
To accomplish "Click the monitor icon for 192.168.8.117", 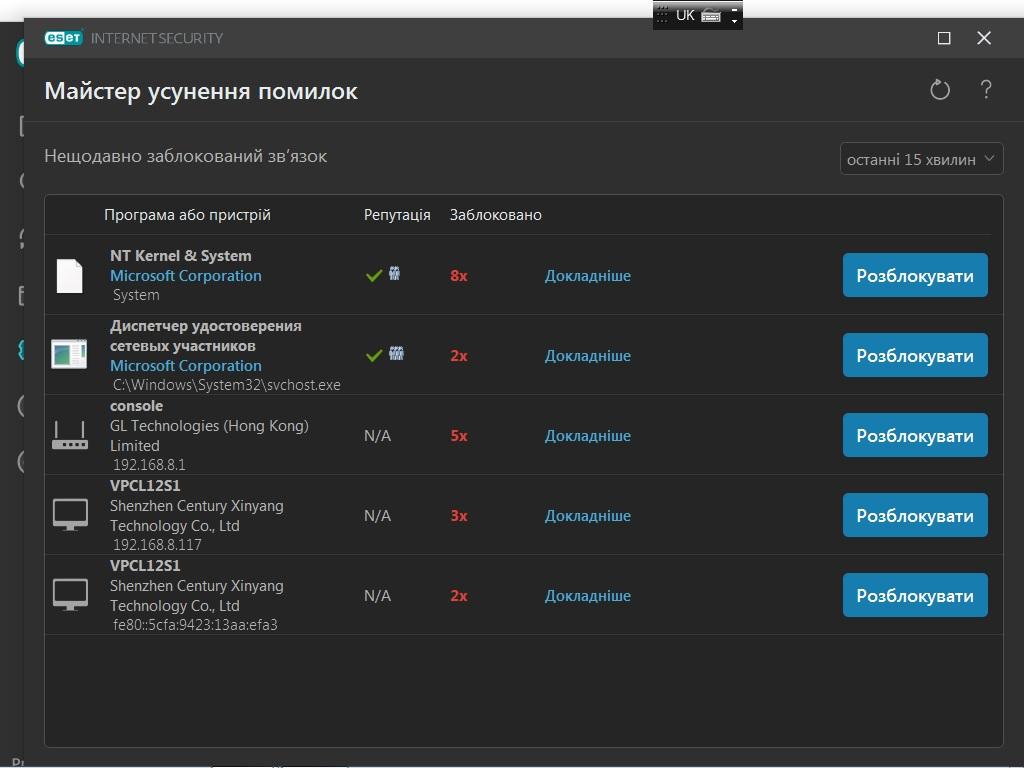I will [x=69, y=515].
